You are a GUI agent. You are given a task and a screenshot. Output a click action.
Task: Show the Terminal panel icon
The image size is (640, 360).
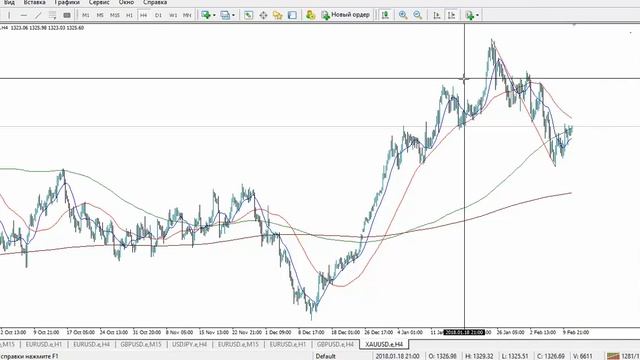tap(292, 15)
